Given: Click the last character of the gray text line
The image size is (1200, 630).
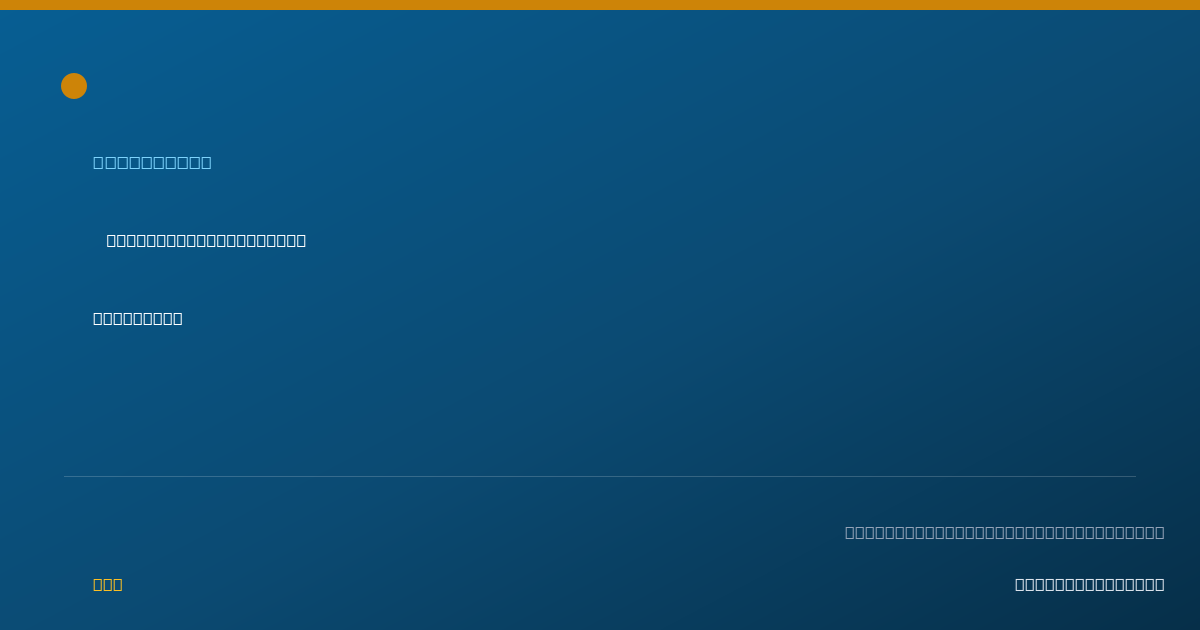Looking at the screenshot, I should click(1160, 532).
